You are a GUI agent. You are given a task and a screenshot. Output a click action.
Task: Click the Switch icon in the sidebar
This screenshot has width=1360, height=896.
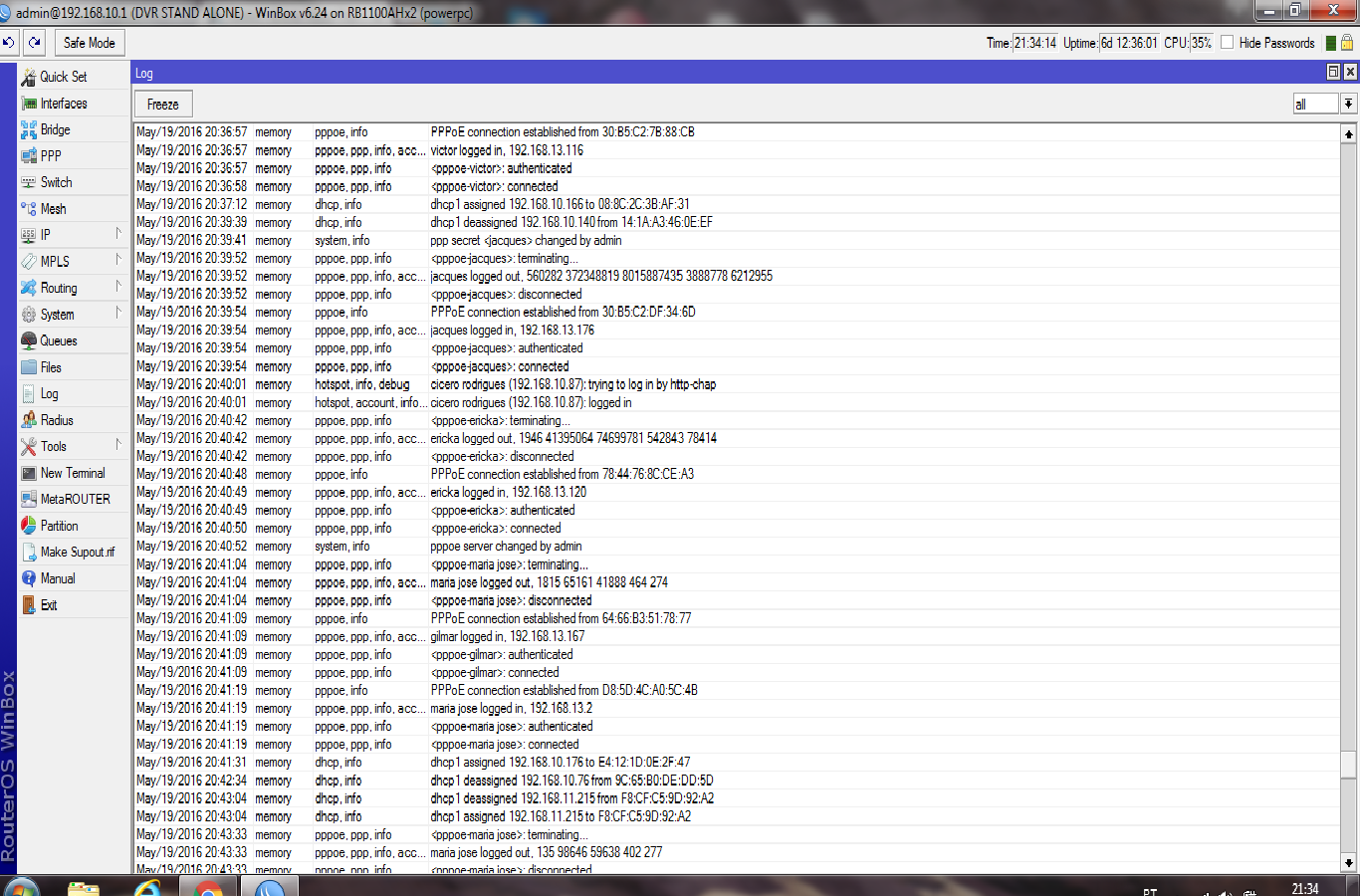(x=29, y=182)
